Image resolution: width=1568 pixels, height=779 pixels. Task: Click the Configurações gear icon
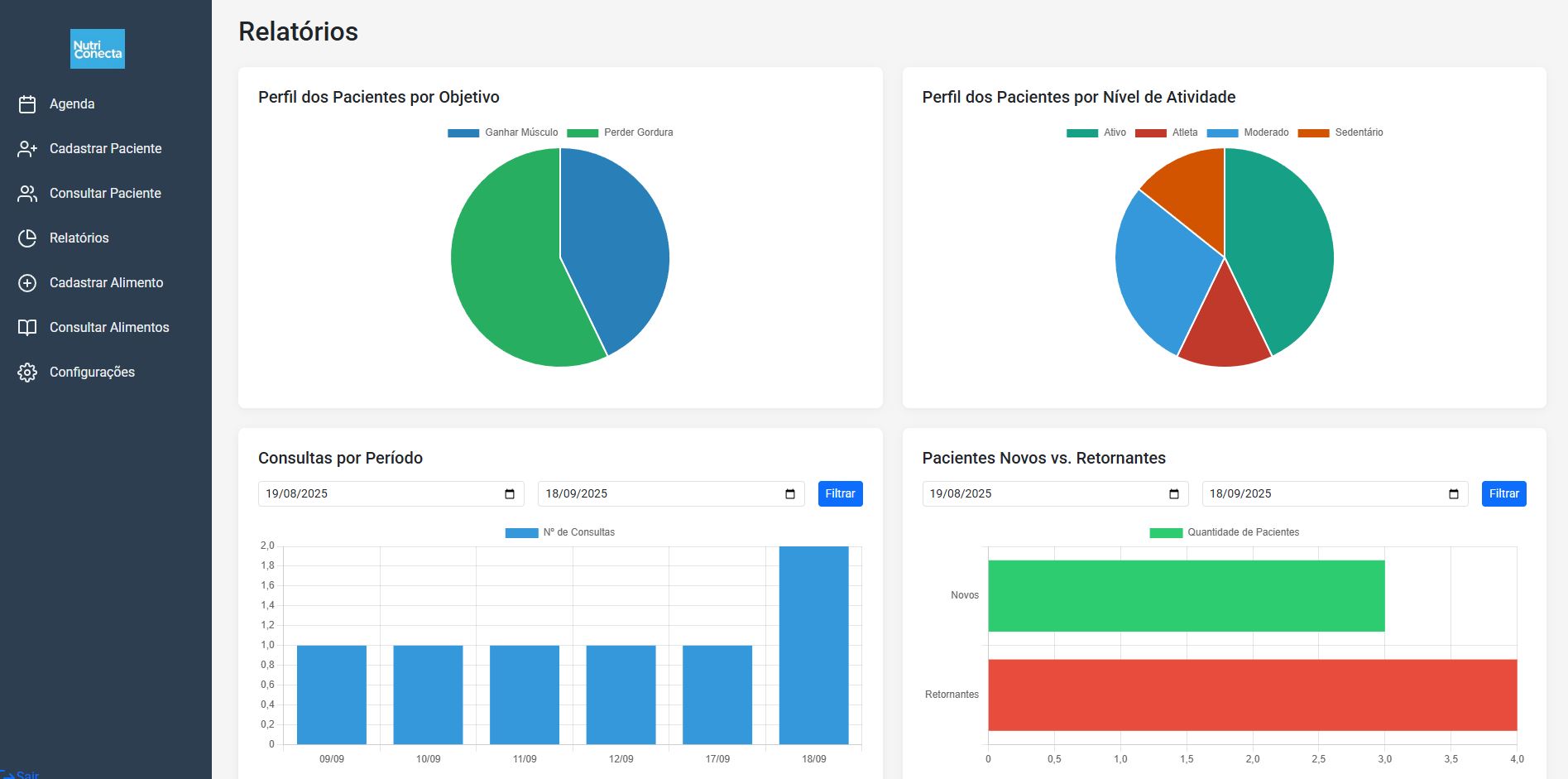coord(27,373)
